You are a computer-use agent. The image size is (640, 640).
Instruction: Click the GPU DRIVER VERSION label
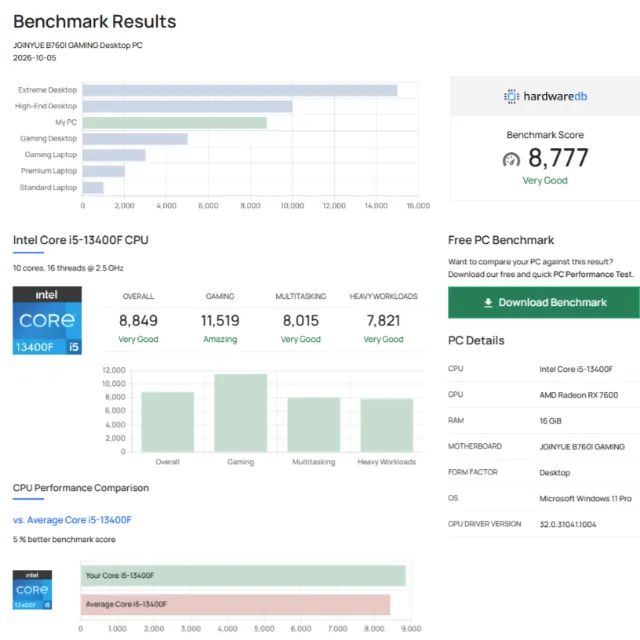[x=484, y=524]
